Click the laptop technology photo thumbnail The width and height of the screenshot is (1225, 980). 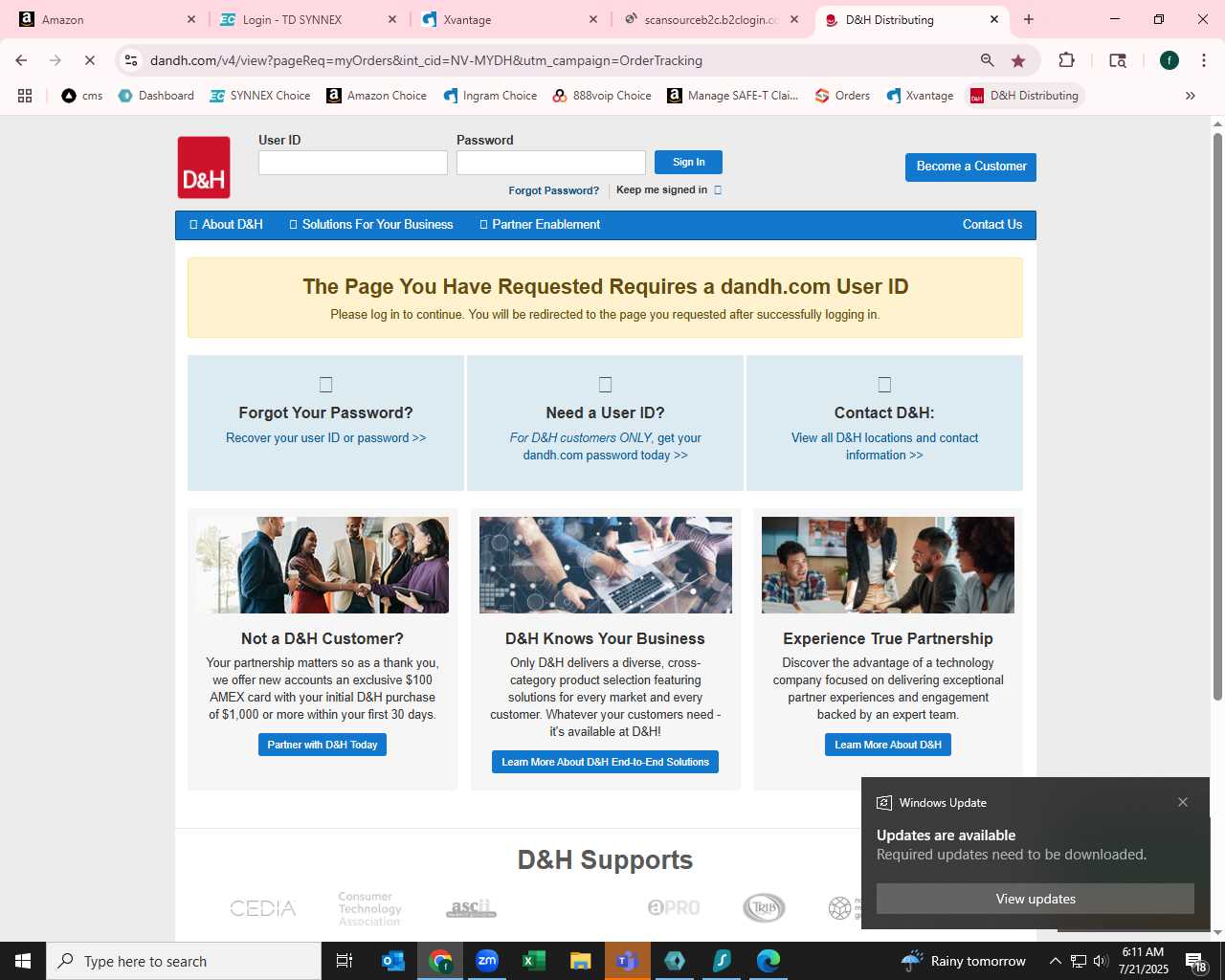click(x=606, y=565)
